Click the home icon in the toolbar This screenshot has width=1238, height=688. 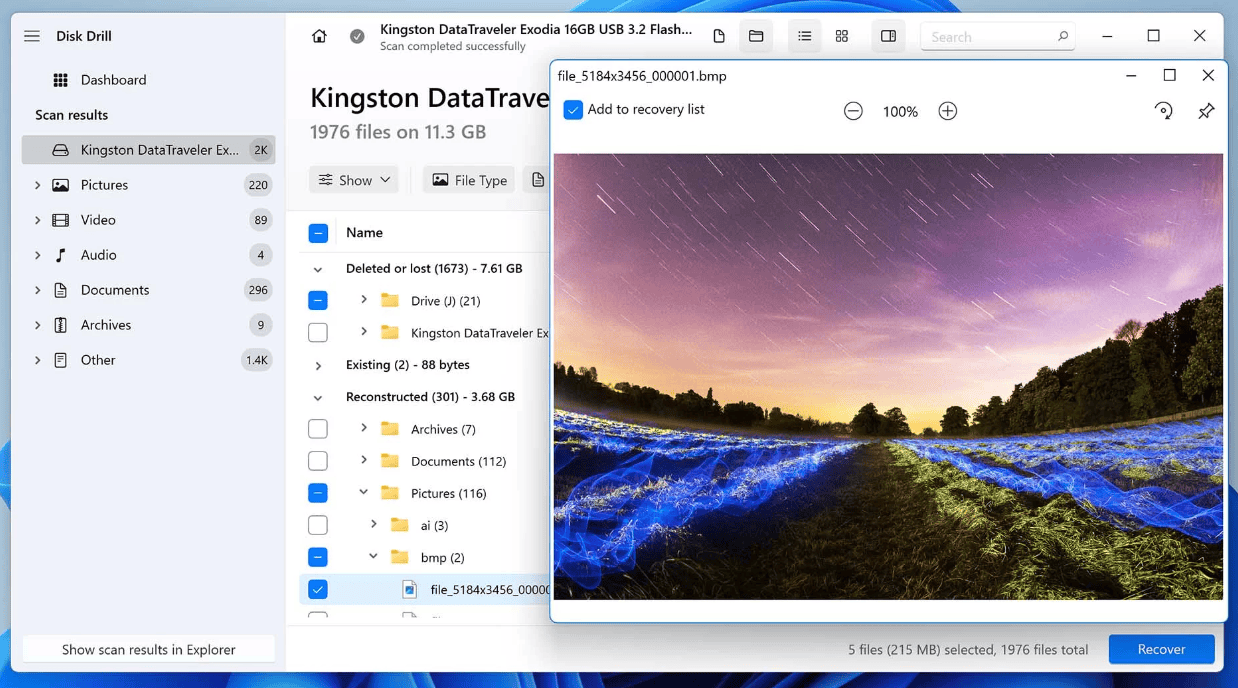(x=319, y=36)
